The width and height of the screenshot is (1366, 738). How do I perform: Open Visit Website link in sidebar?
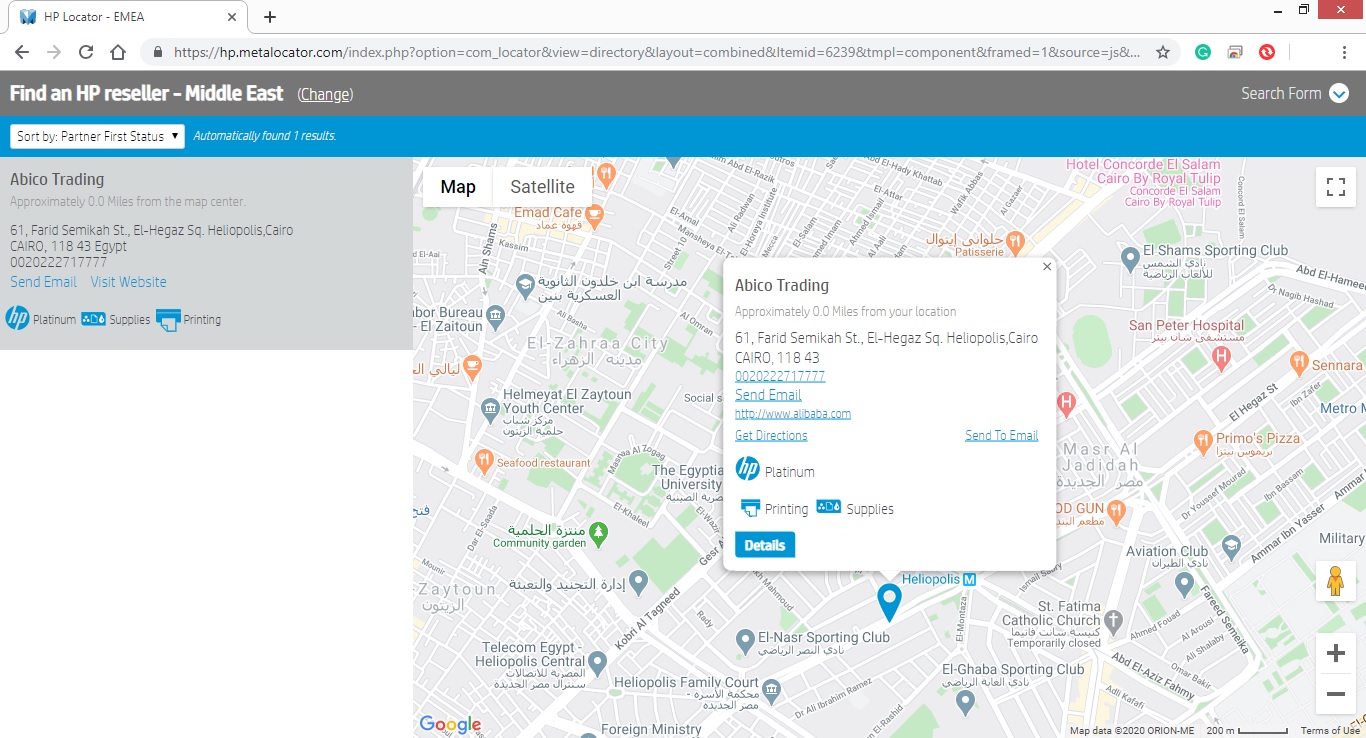(129, 282)
